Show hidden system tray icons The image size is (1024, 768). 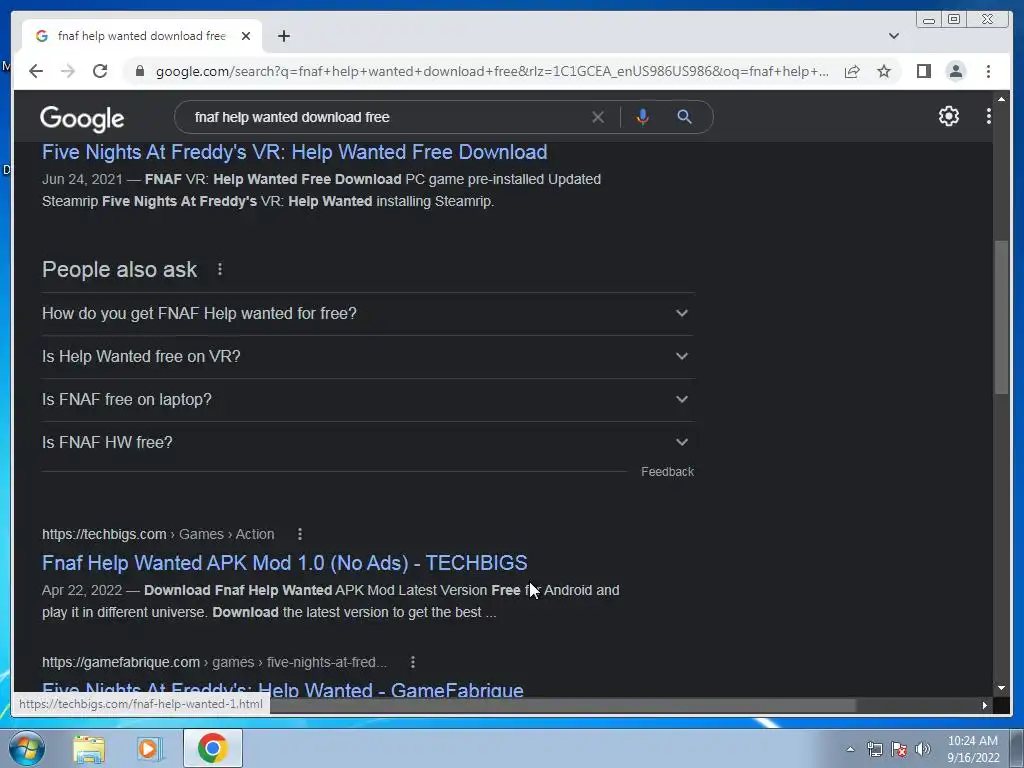tap(850, 749)
